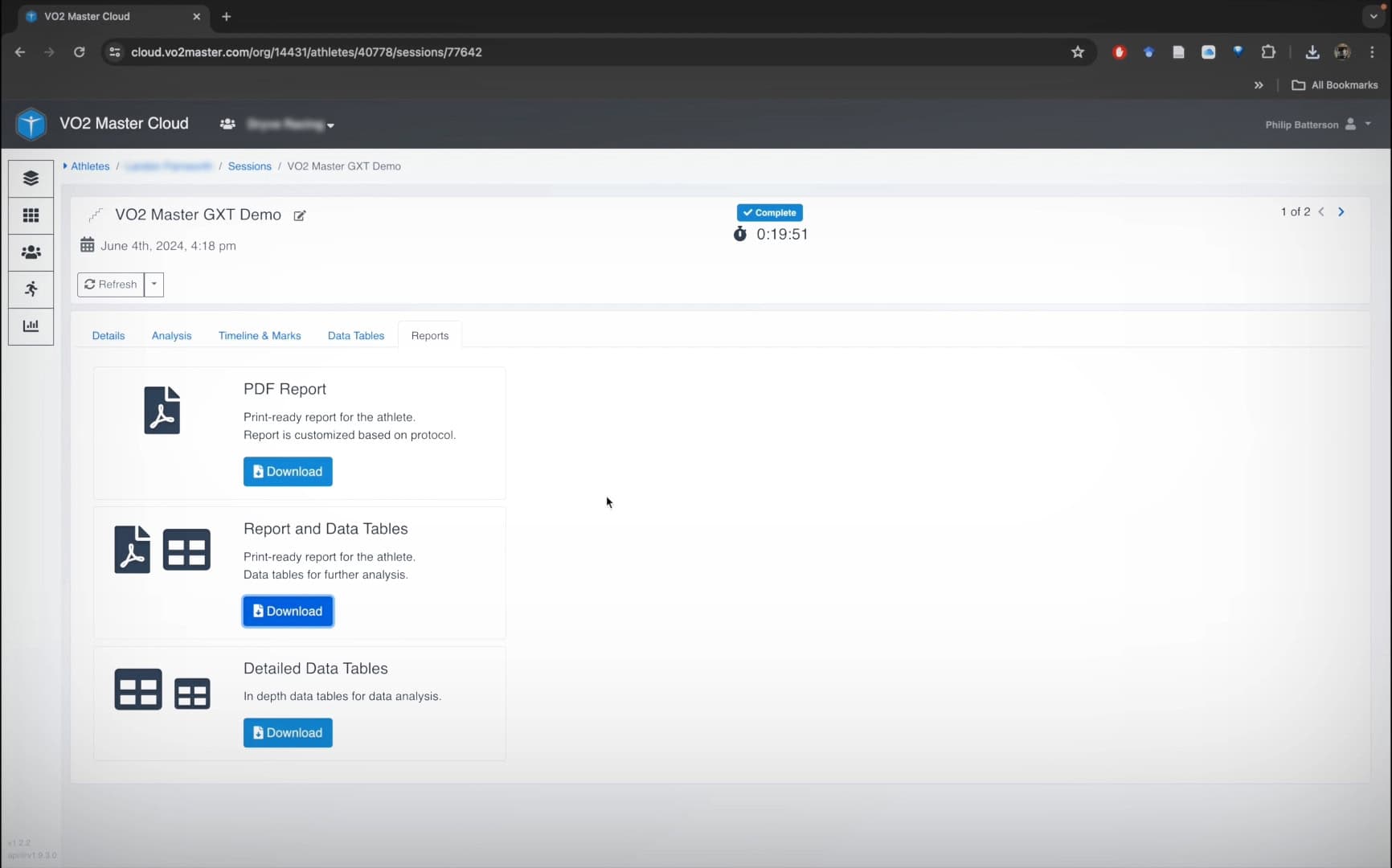The height and width of the screenshot is (868, 1392).
Task: Open the Philip Batterson user menu caret
Action: pos(1368,124)
